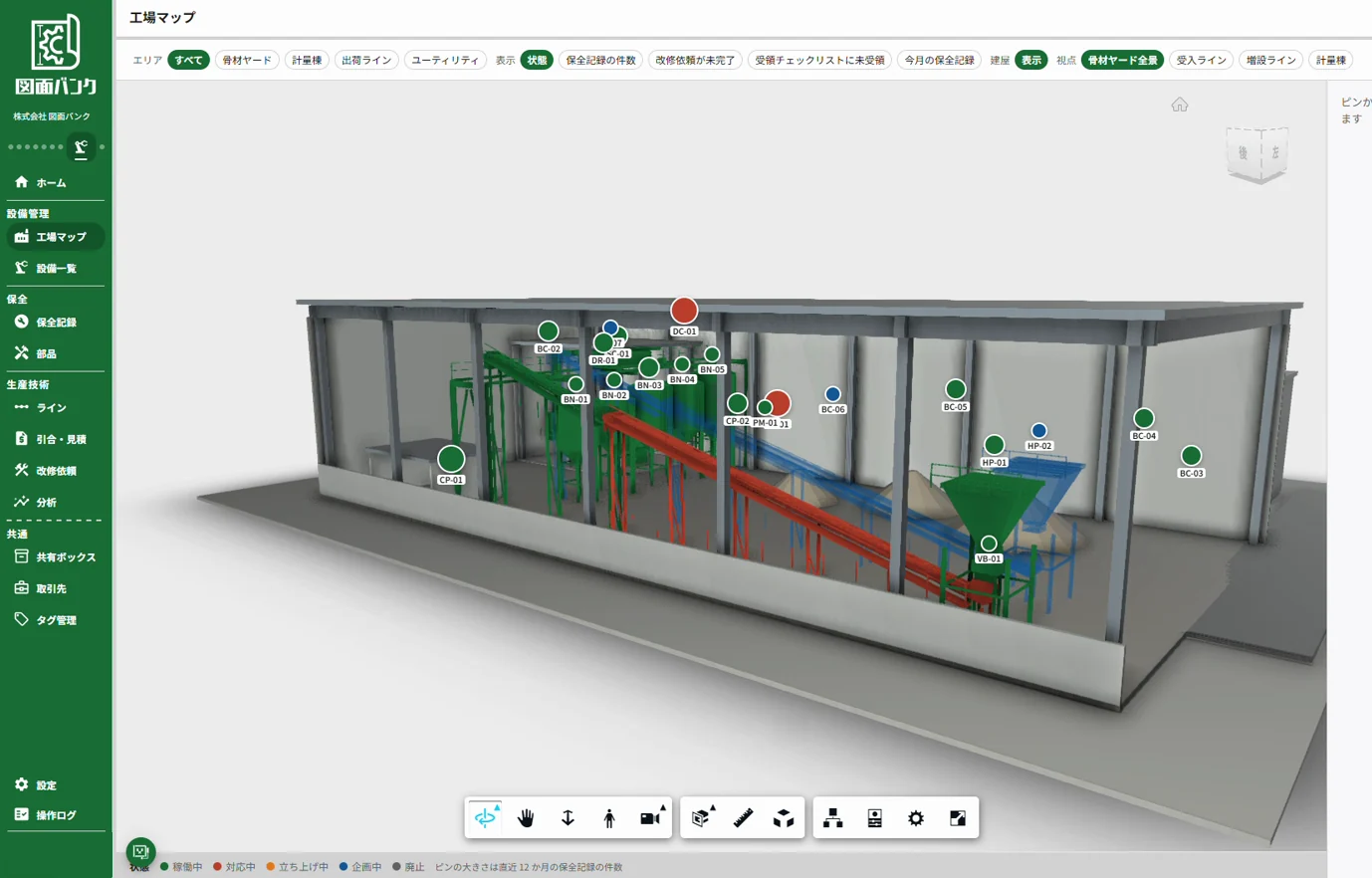Select the ruler measure tool
This screenshot has height=878, width=1372.
tap(743, 817)
